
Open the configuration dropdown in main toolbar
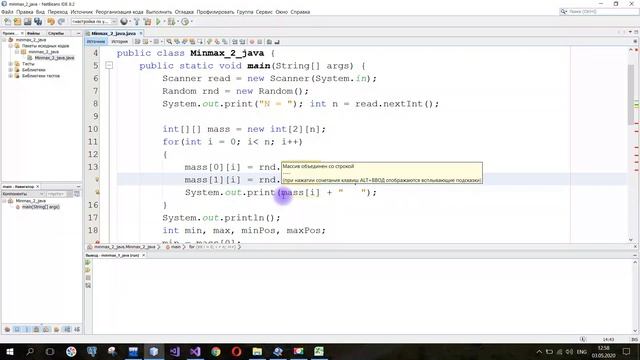pyautogui.click(x=94, y=22)
